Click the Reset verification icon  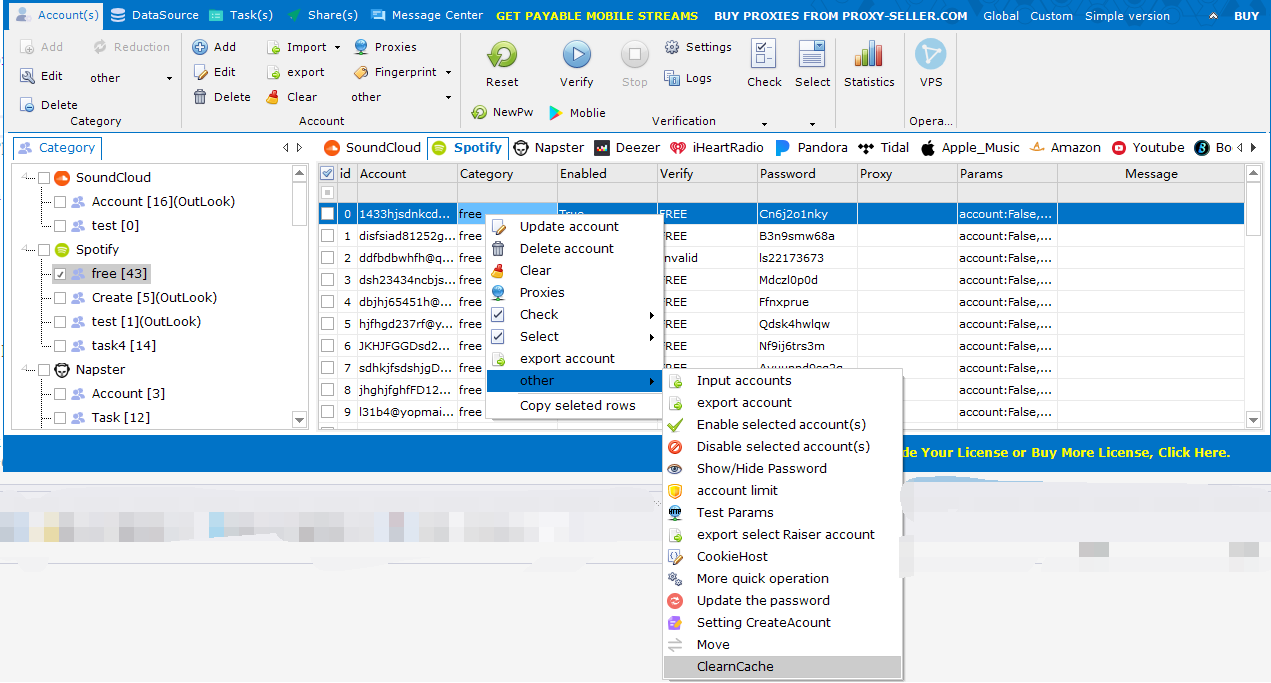(502, 55)
